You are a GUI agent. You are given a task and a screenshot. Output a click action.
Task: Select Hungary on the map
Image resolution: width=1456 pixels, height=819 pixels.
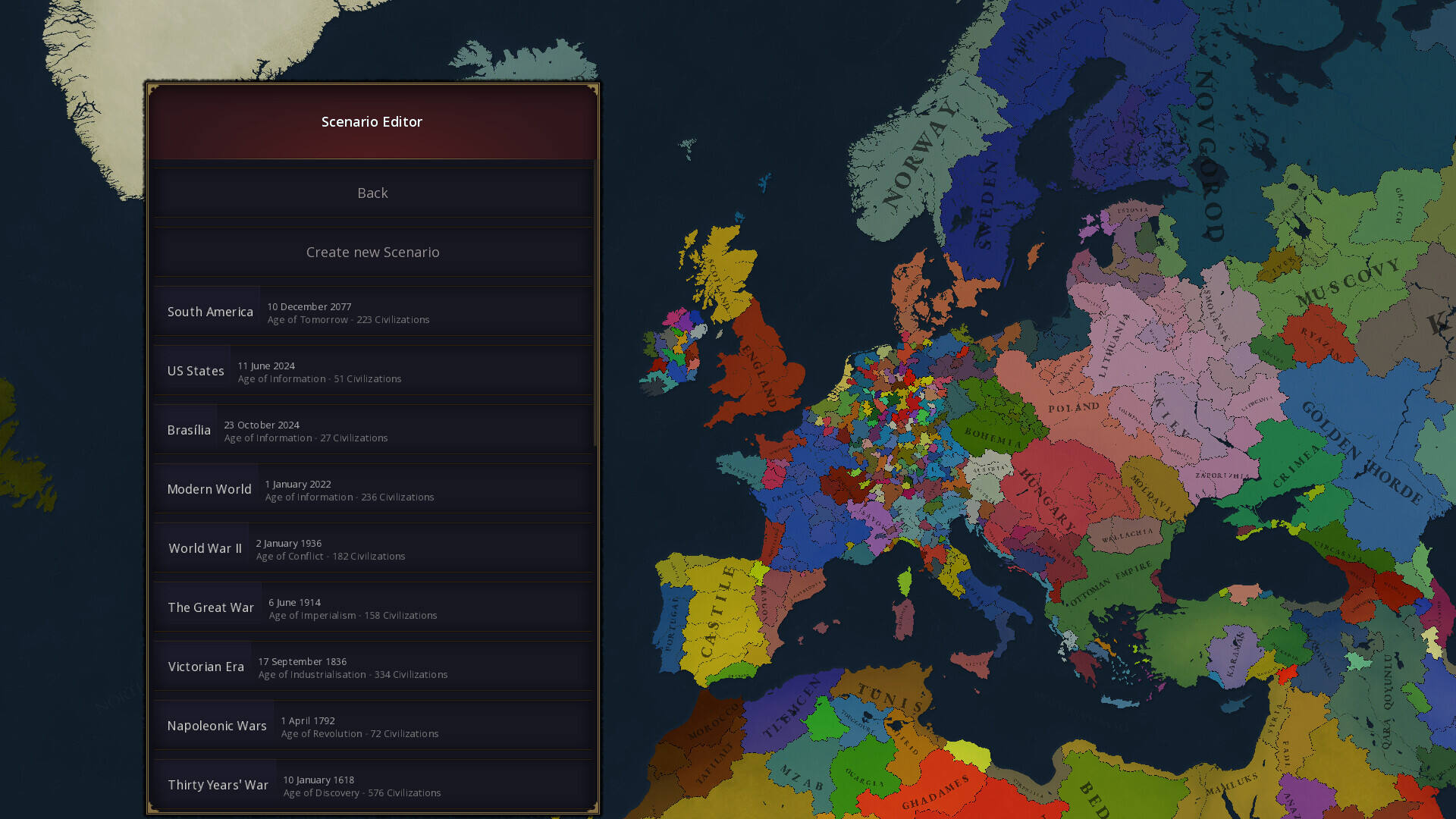1050,493
